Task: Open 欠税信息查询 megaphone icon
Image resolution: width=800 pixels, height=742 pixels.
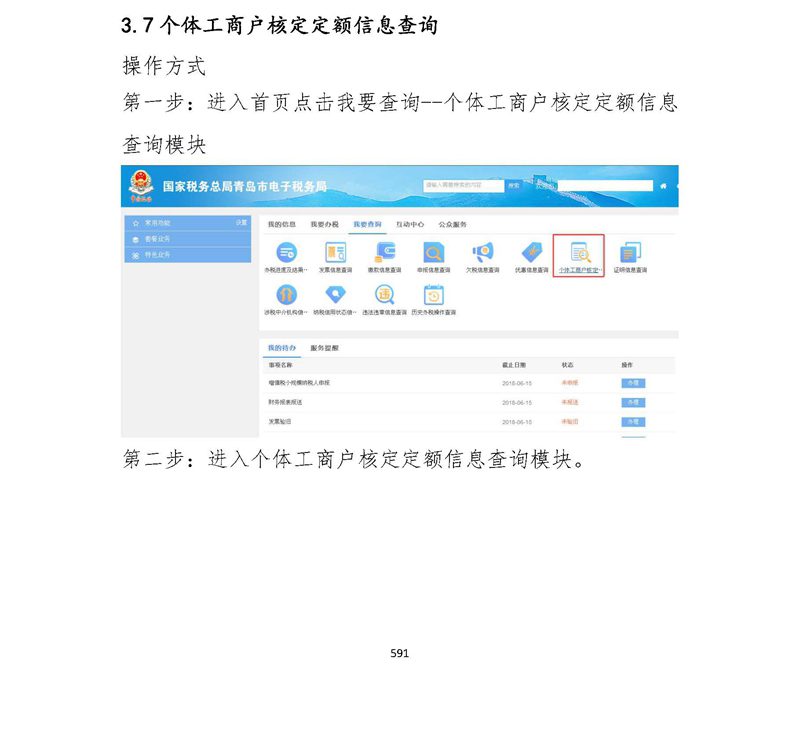Action: coord(483,253)
